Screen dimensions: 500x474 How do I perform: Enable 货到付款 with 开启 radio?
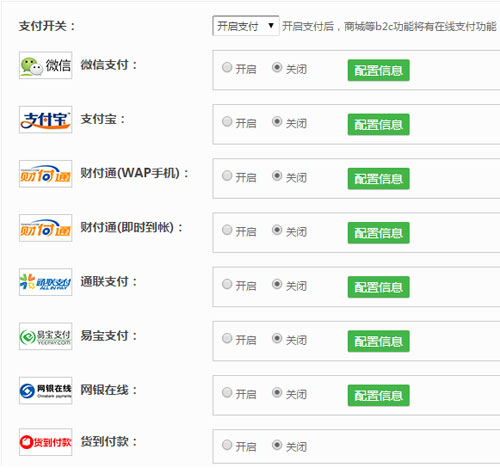point(227,445)
